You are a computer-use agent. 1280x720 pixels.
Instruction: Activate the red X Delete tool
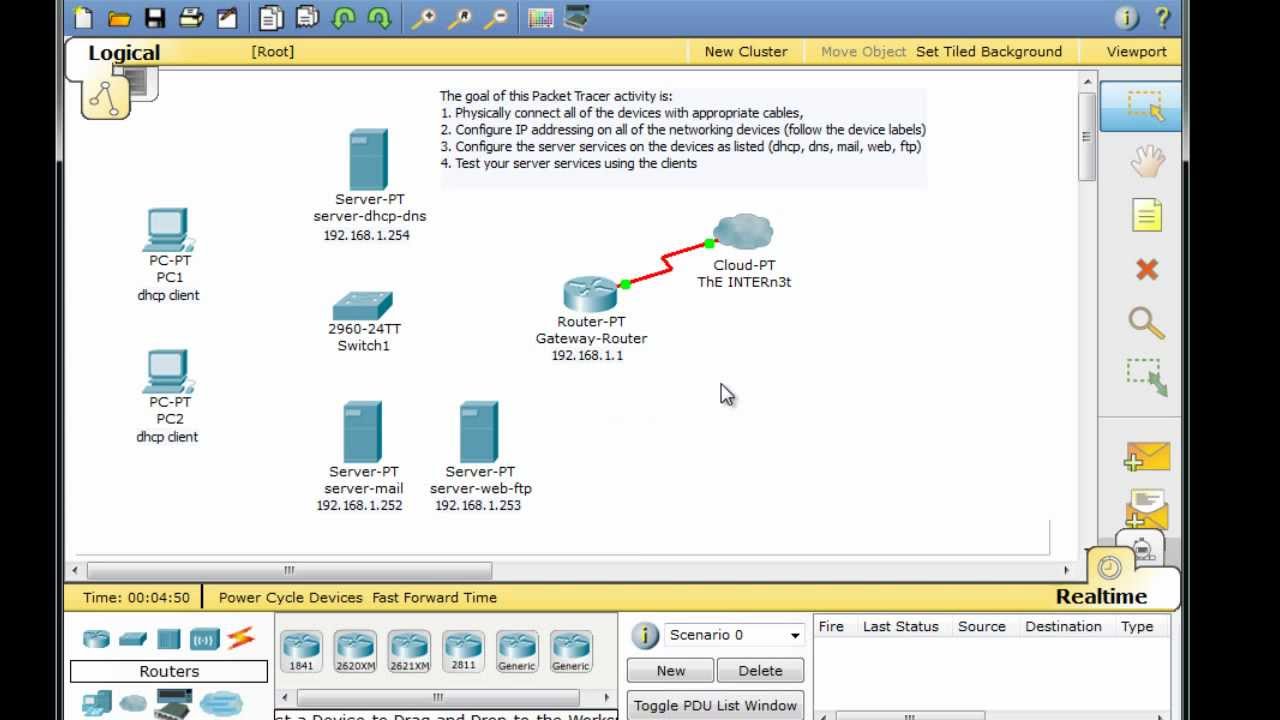[x=1147, y=269]
